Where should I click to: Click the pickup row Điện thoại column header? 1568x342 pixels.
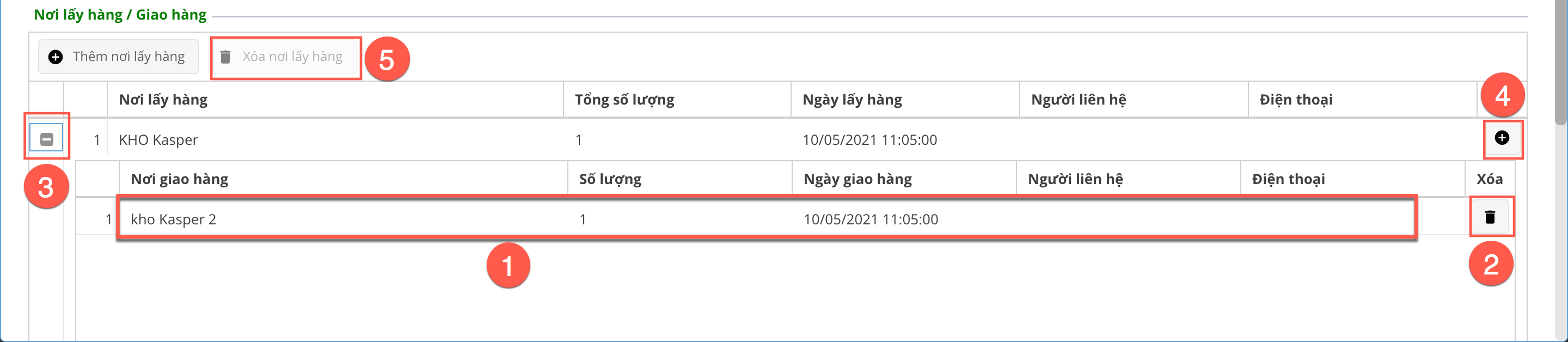coord(1296,100)
